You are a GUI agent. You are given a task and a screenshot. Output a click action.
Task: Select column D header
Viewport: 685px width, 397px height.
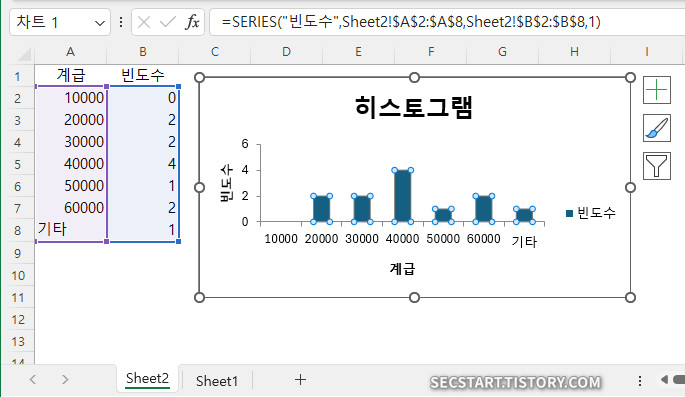point(286,52)
